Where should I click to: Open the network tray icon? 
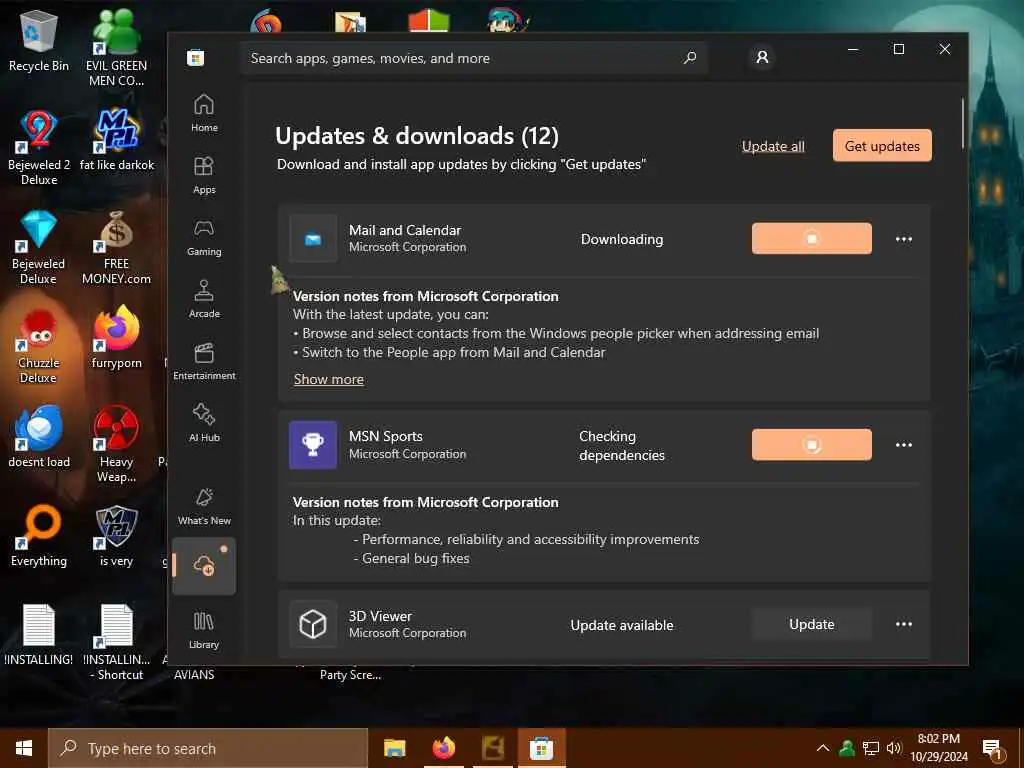coord(871,748)
